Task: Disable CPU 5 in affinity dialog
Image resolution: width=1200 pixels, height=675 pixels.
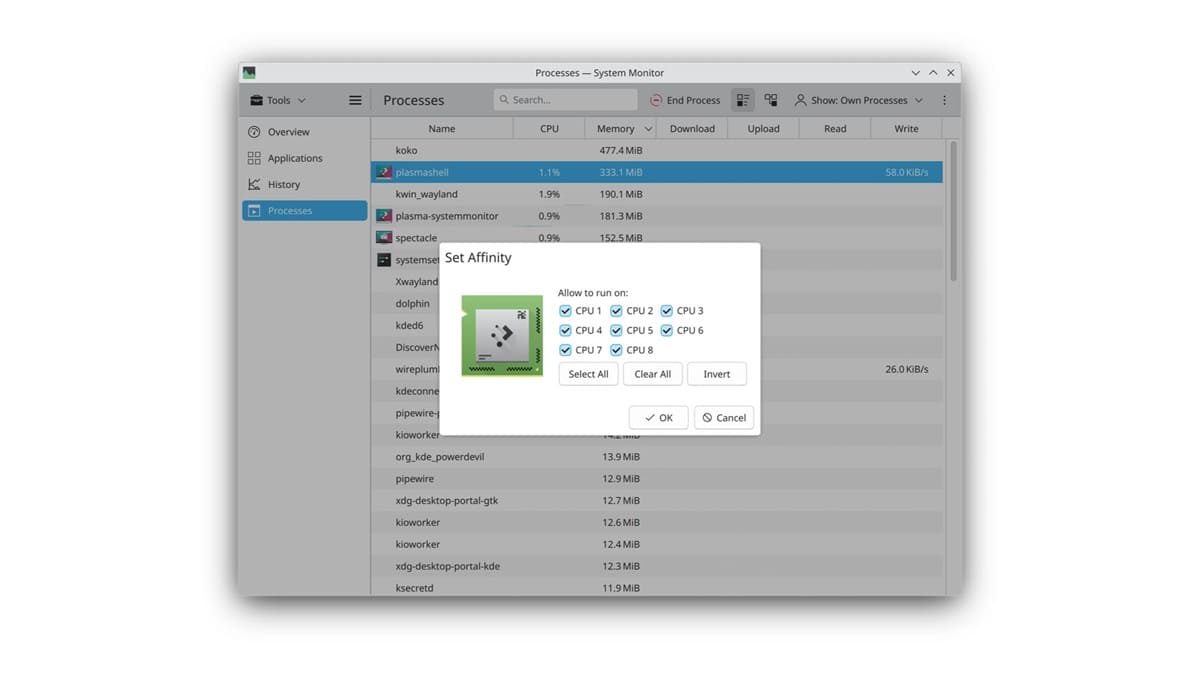Action: click(632, 330)
